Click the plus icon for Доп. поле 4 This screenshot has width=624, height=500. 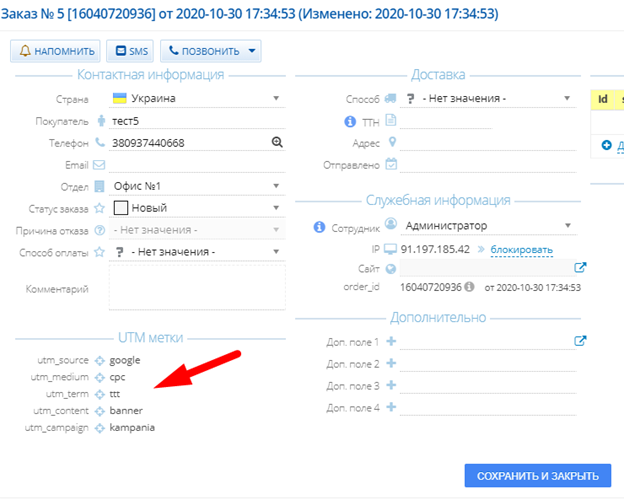click(x=391, y=407)
